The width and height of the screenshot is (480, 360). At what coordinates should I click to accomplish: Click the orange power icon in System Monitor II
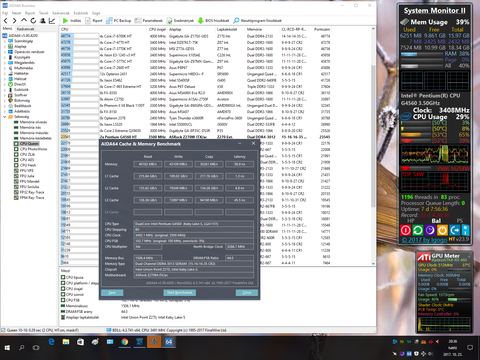[442, 230]
